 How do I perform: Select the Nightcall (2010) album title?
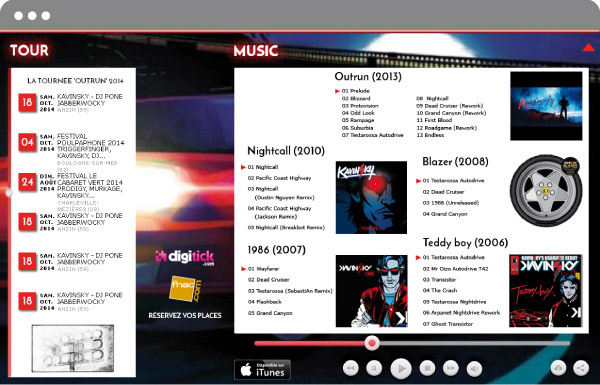click(286, 151)
